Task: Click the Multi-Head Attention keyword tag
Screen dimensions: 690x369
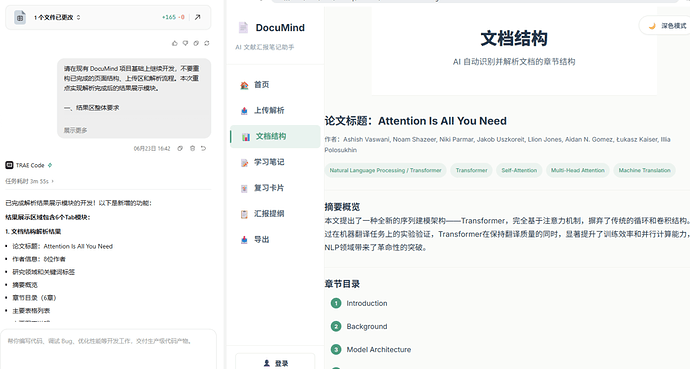Action: (x=578, y=170)
